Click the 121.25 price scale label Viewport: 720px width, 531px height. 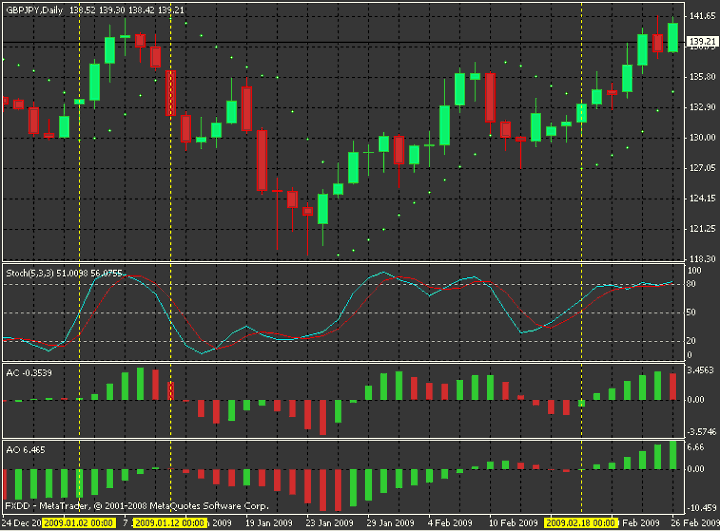coord(700,229)
